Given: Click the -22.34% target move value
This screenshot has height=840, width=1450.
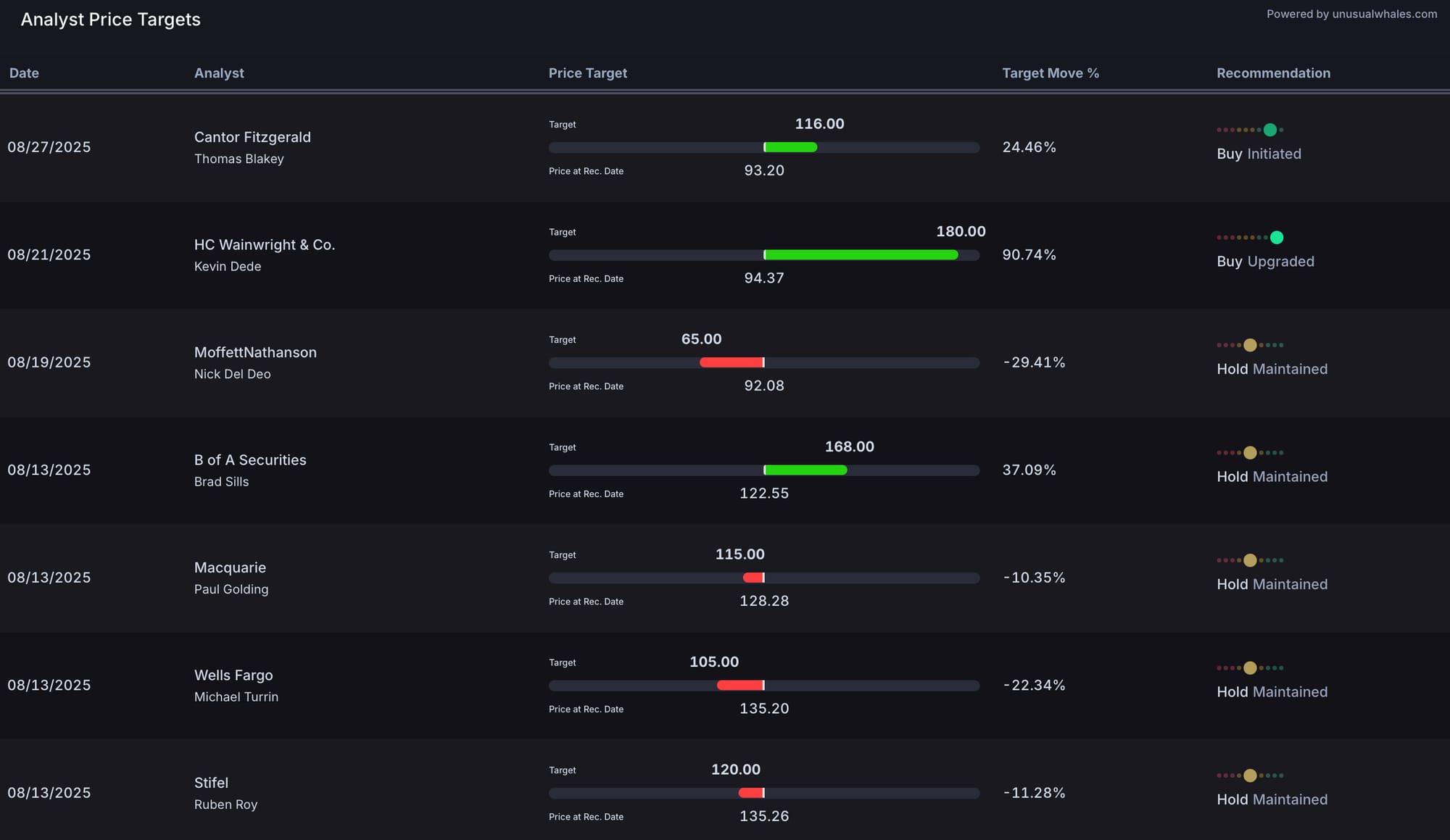Looking at the screenshot, I should pyautogui.click(x=1035, y=686).
